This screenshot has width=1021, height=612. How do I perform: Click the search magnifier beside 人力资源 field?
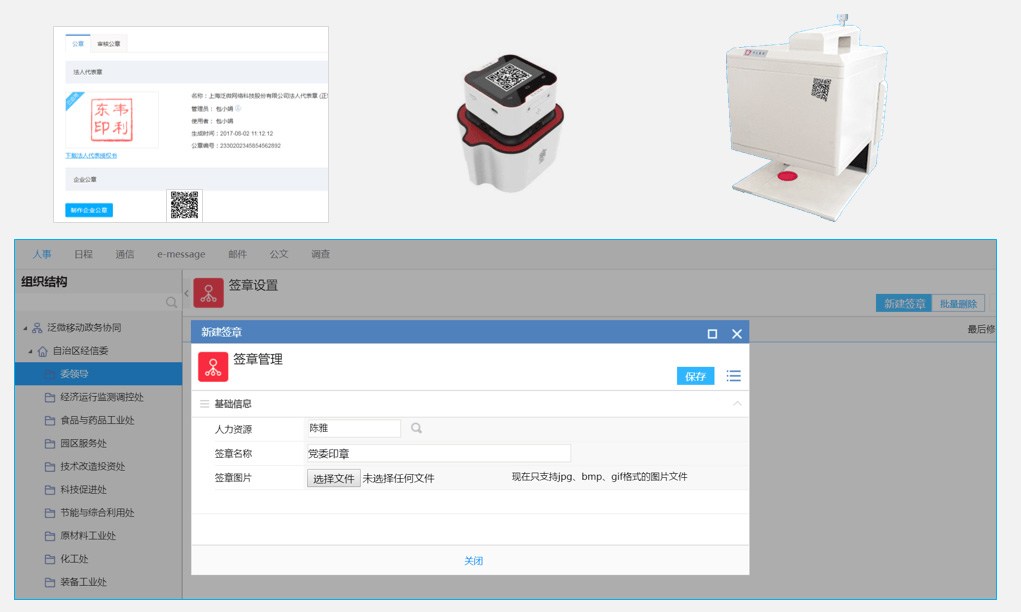coord(416,428)
